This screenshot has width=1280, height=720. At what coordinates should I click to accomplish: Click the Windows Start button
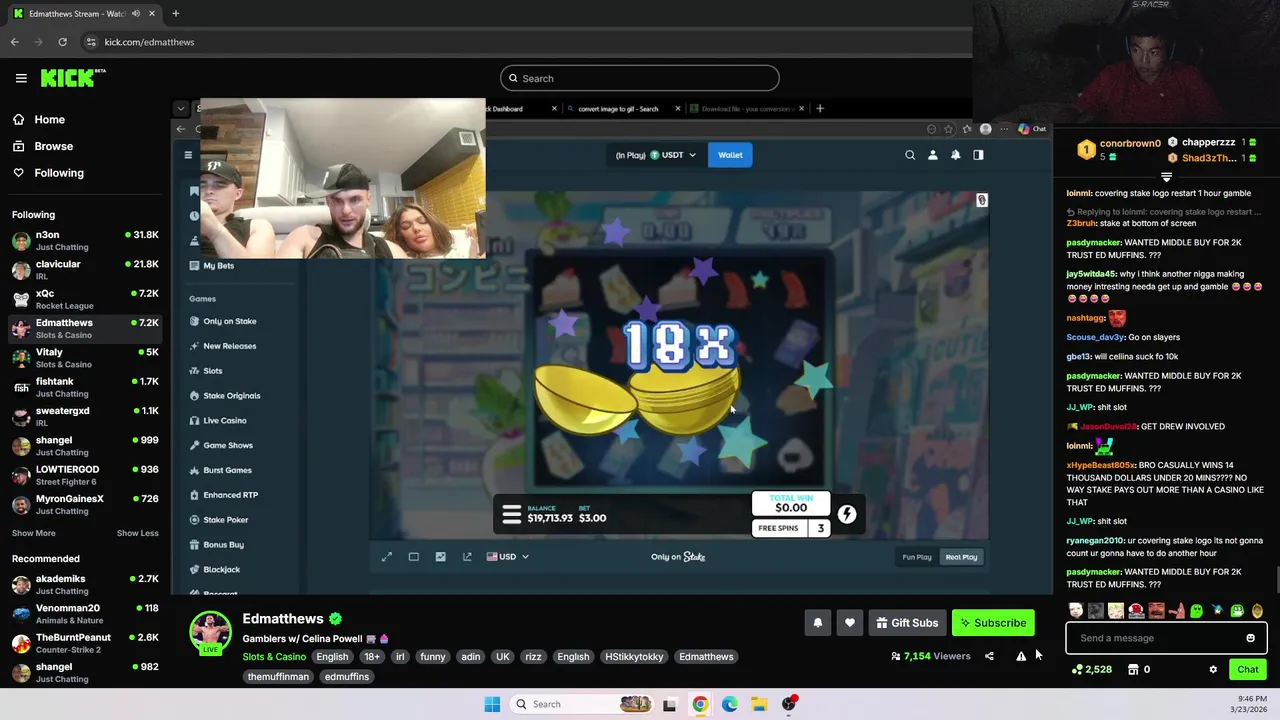(x=492, y=704)
